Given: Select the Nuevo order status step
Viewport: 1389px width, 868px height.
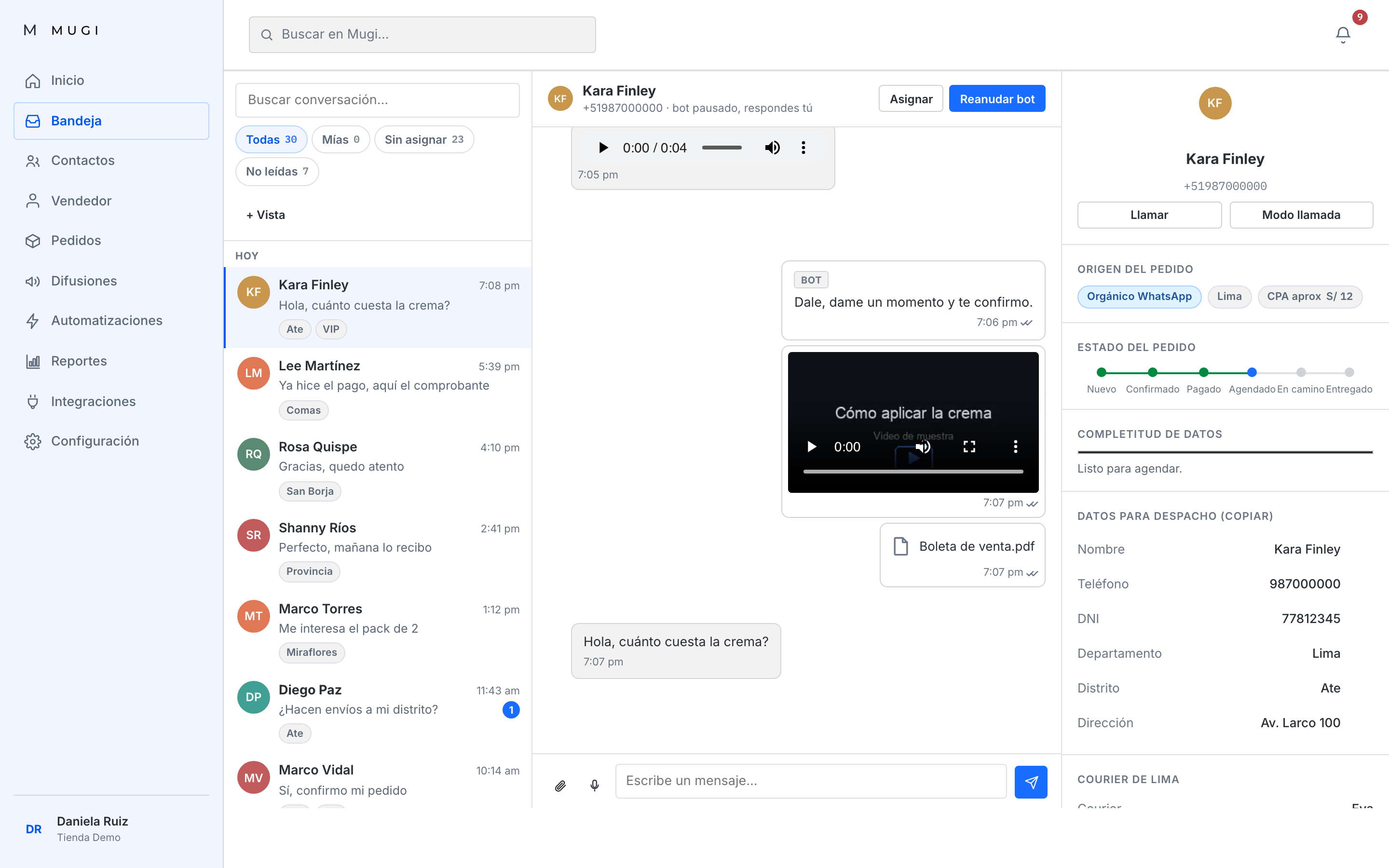Looking at the screenshot, I should coord(1101,372).
